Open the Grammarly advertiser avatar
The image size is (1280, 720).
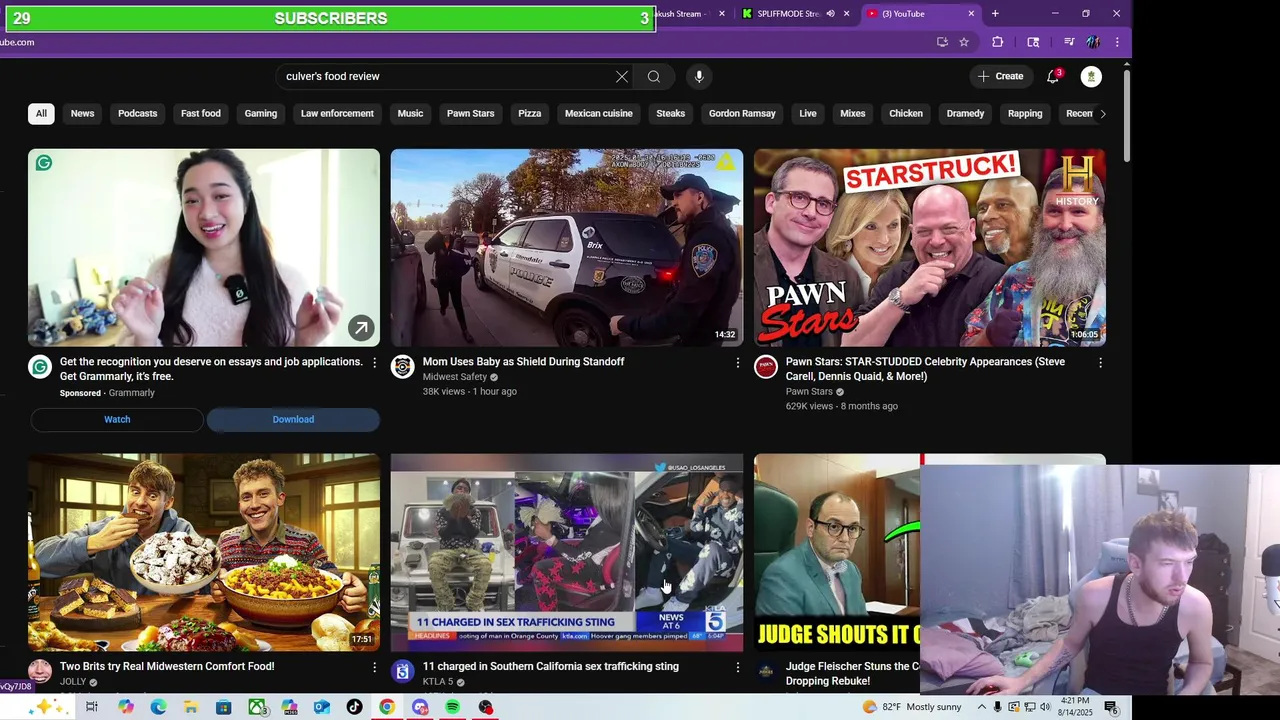(40, 367)
